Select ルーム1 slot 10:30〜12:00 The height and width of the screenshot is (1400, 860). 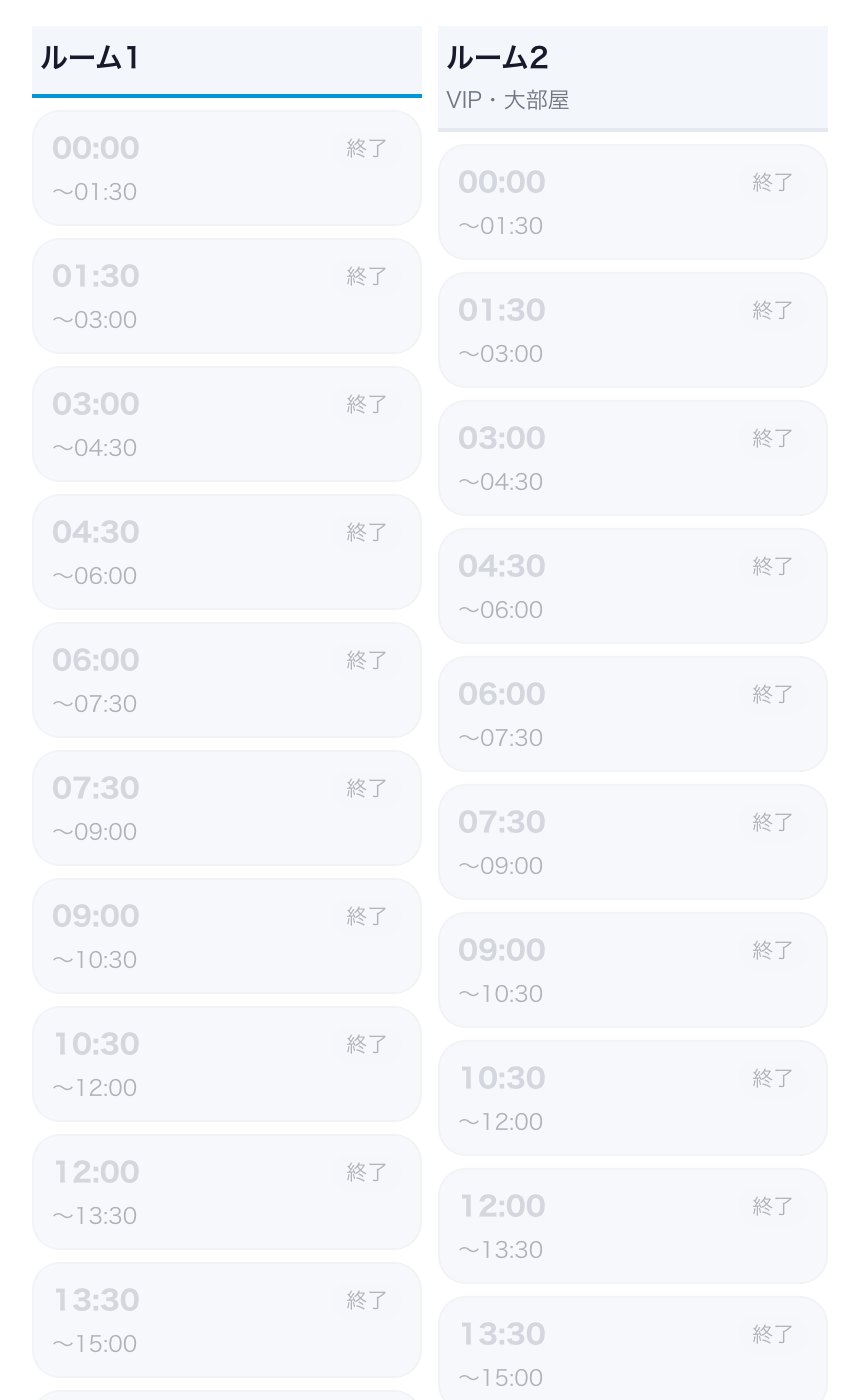pos(227,1064)
